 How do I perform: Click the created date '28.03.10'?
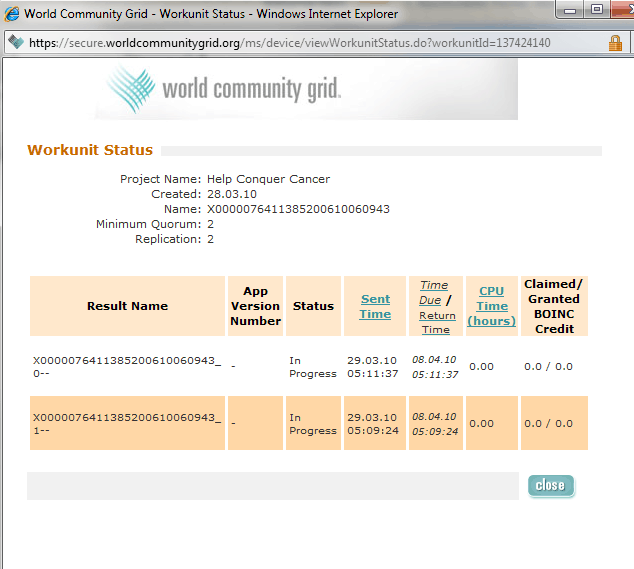[232, 194]
